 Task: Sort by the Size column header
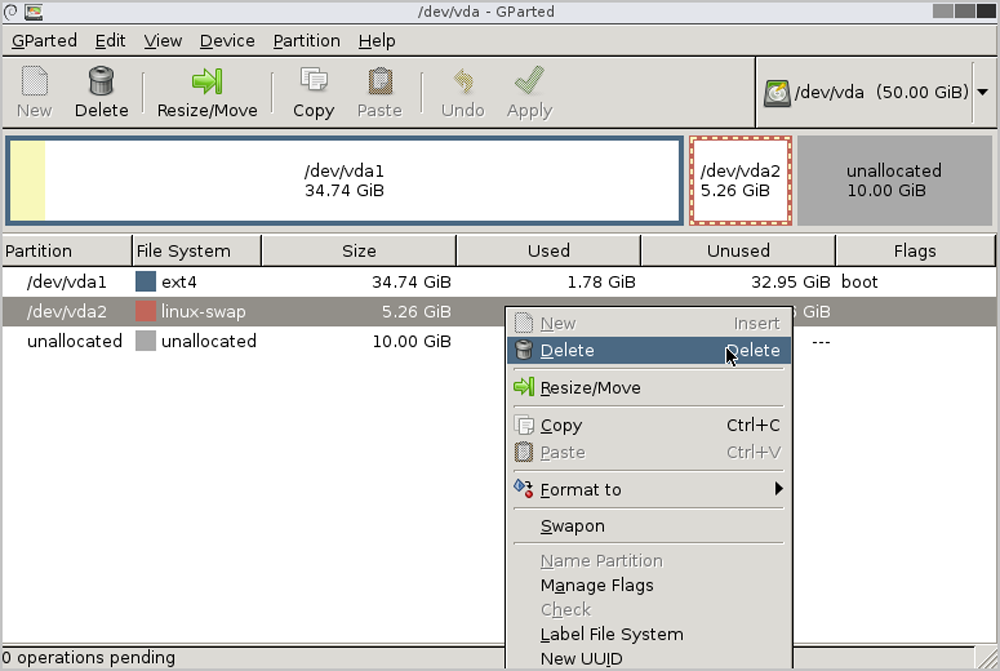click(358, 251)
